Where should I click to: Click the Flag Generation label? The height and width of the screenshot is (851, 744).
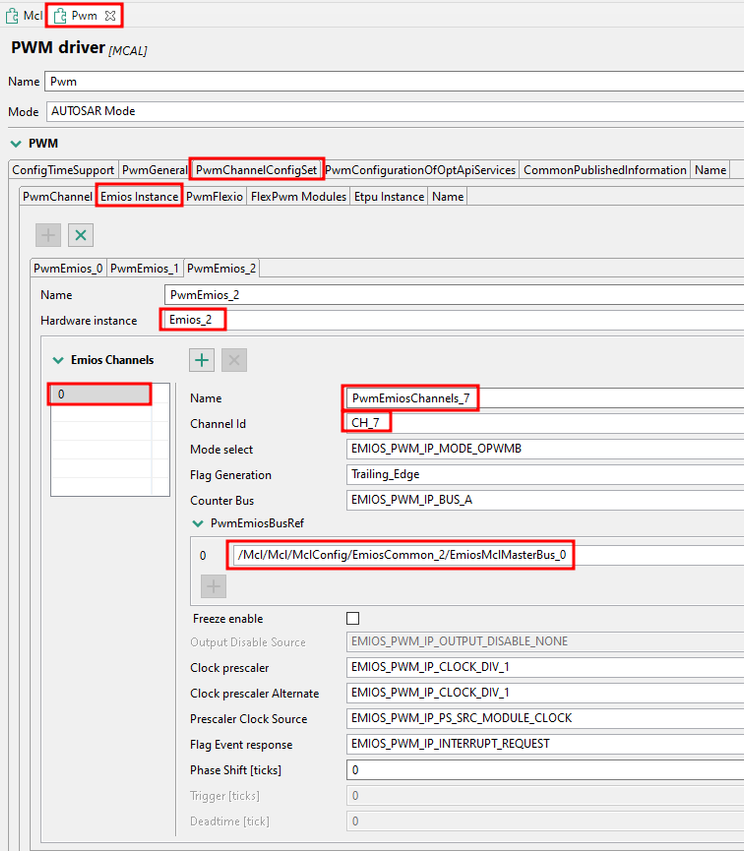click(x=231, y=475)
